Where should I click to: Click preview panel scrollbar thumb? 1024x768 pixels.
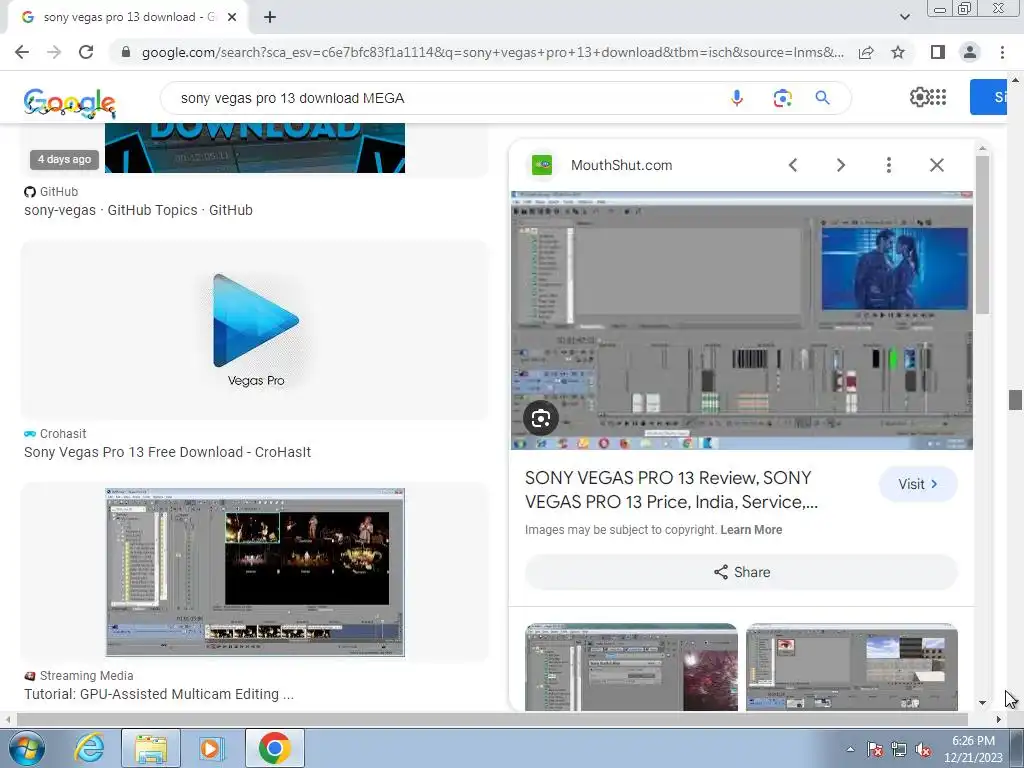[982, 235]
